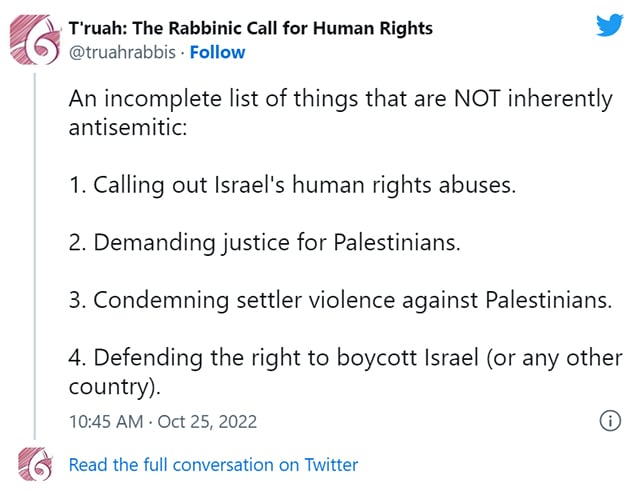Click the T'ruah: The Rabbinic Call display name
Screen dimensions: 640x491
pyautogui.click(x=251, y=28)
